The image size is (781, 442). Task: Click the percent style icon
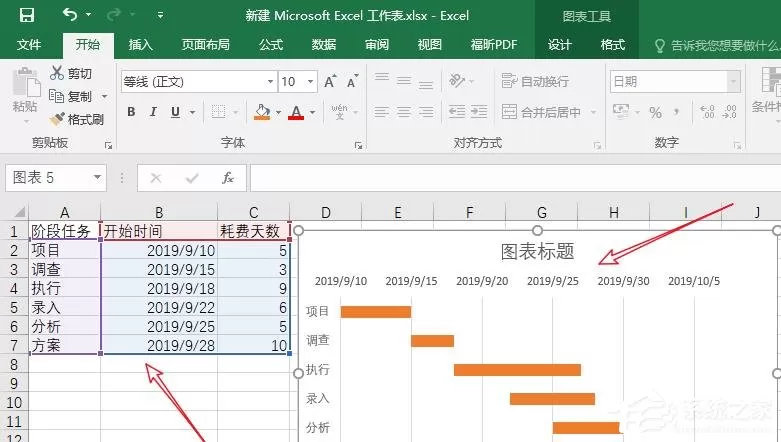pos(655,112)
